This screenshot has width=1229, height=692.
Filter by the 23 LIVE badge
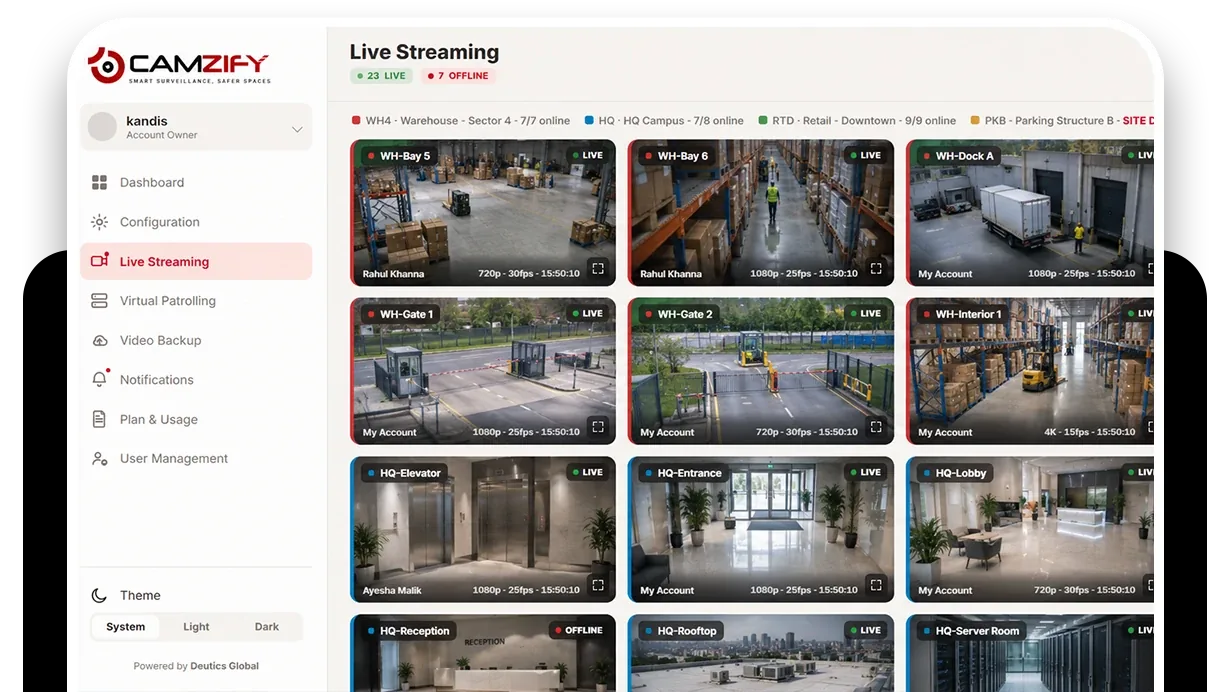(381, 76)
